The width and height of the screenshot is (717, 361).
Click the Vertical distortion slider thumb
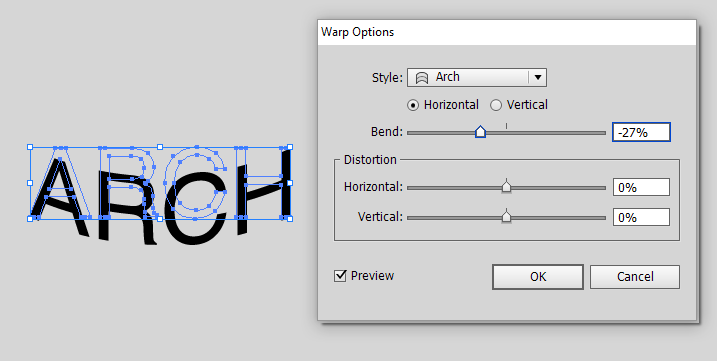(506, 216)
